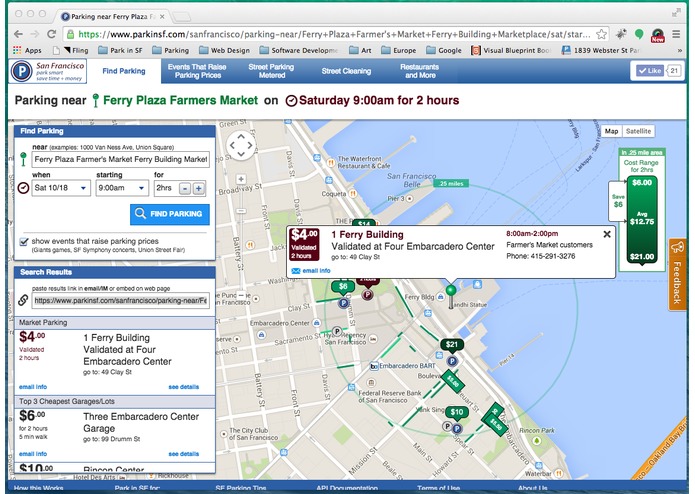Click the clock icon in page heading
Image resolution: width=695 pixels, height=494 pixels.
(291, 101)
